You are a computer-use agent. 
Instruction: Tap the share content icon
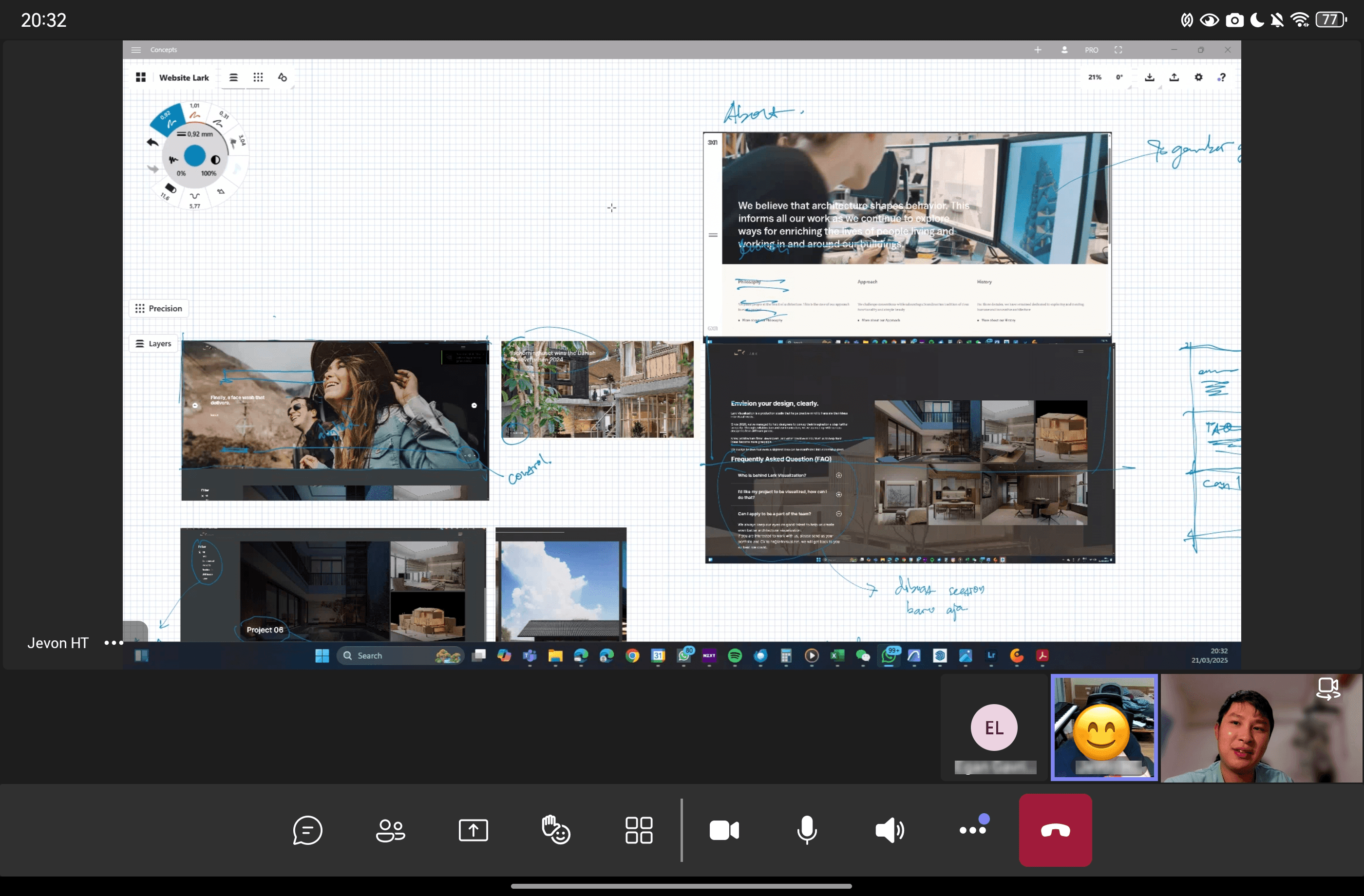click(473, 830)
